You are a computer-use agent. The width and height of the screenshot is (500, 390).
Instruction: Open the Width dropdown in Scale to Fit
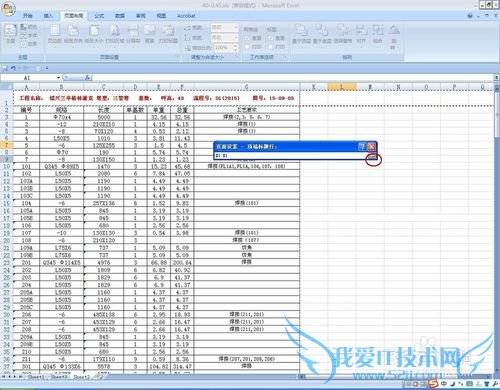click(x=236, y=28)
